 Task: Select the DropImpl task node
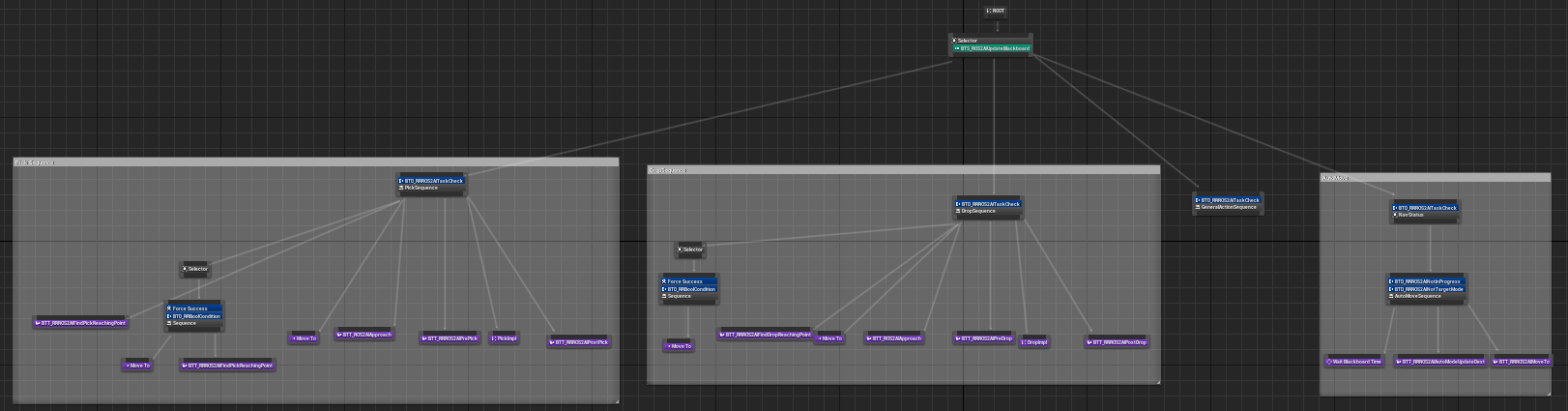pyautogui.click(x=1034, y=342)
